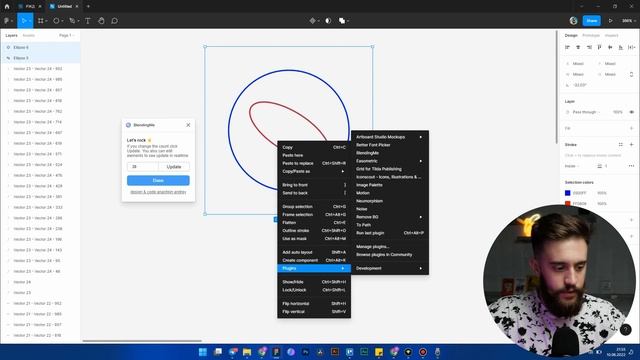Click the layer opacity 100% field
640x360 pixels.
pyautogui.click(x=618, y=112)
